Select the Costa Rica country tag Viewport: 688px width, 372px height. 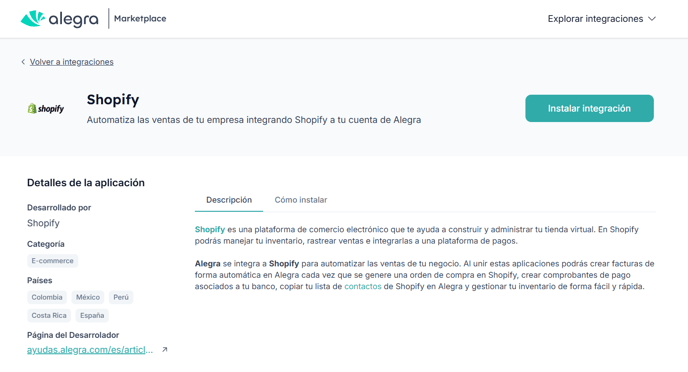click(49, 315)
